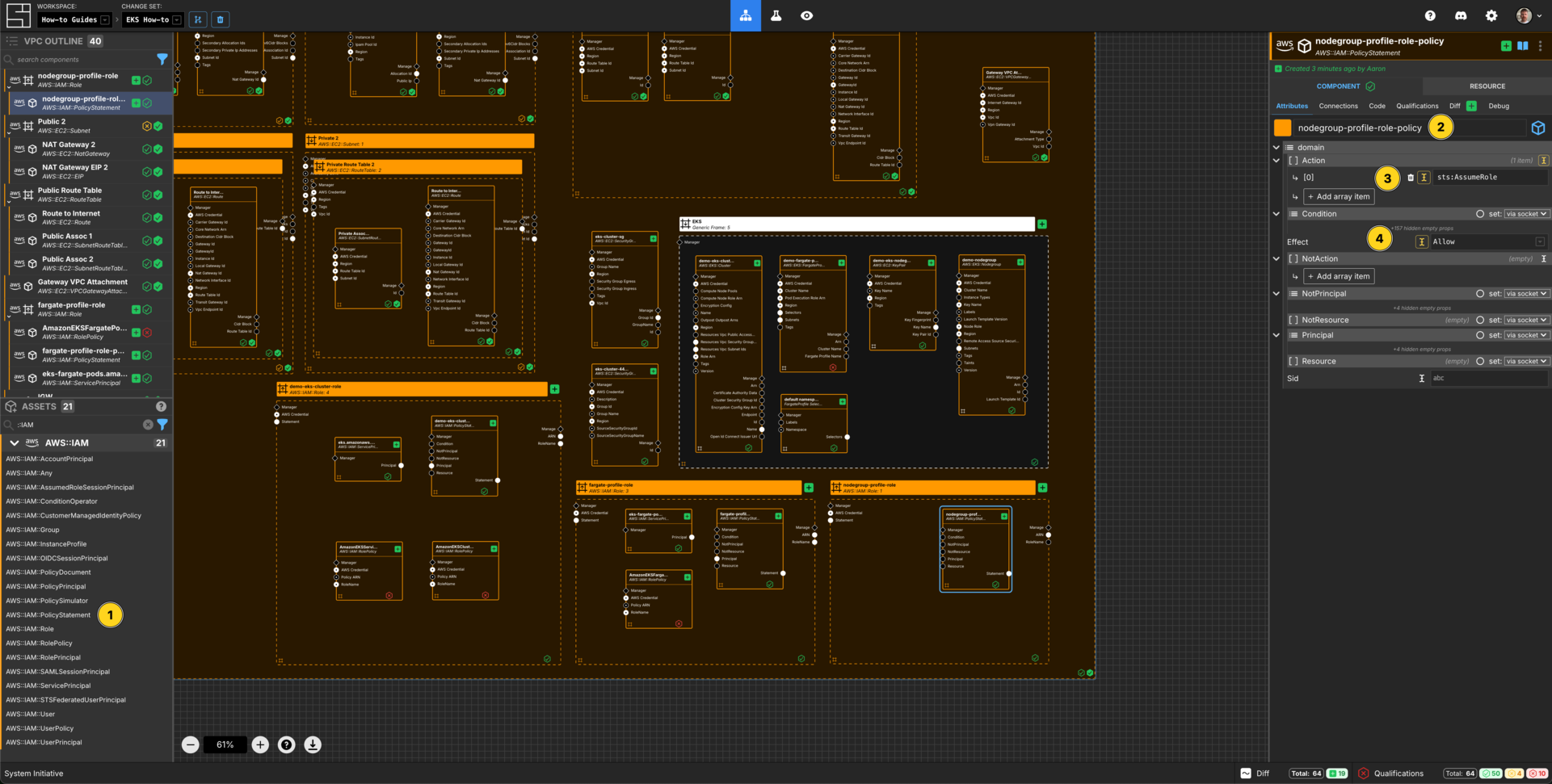Screen dimensions: 1552x784
Task: Collapse the Action array section
Action: click(x=1277, y=161)
